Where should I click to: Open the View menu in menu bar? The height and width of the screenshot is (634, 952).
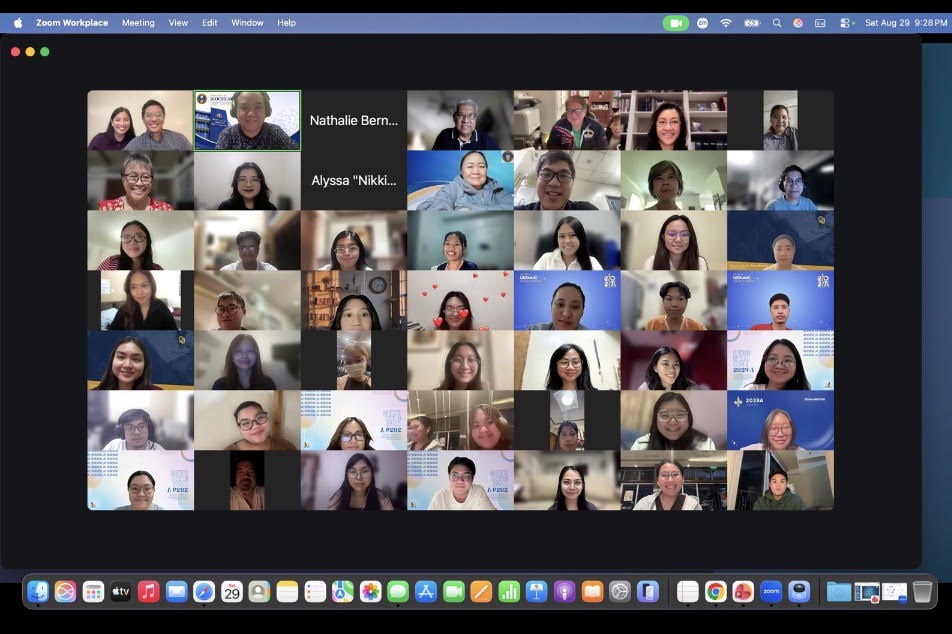[x=178, y=23]
